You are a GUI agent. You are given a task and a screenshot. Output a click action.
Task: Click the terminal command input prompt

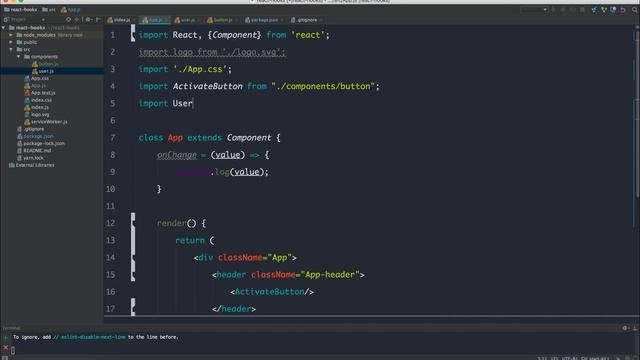point(13,350)
